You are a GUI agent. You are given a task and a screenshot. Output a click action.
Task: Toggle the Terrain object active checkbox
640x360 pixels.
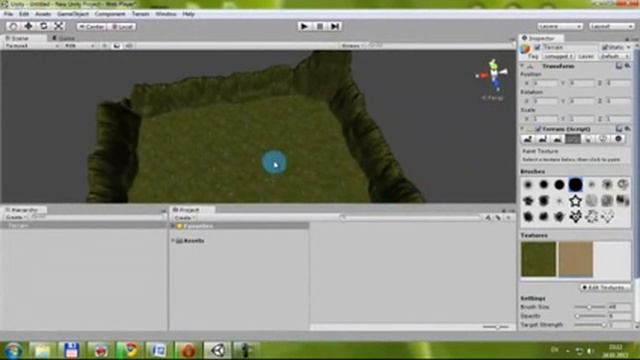click(x=538, y=47)
